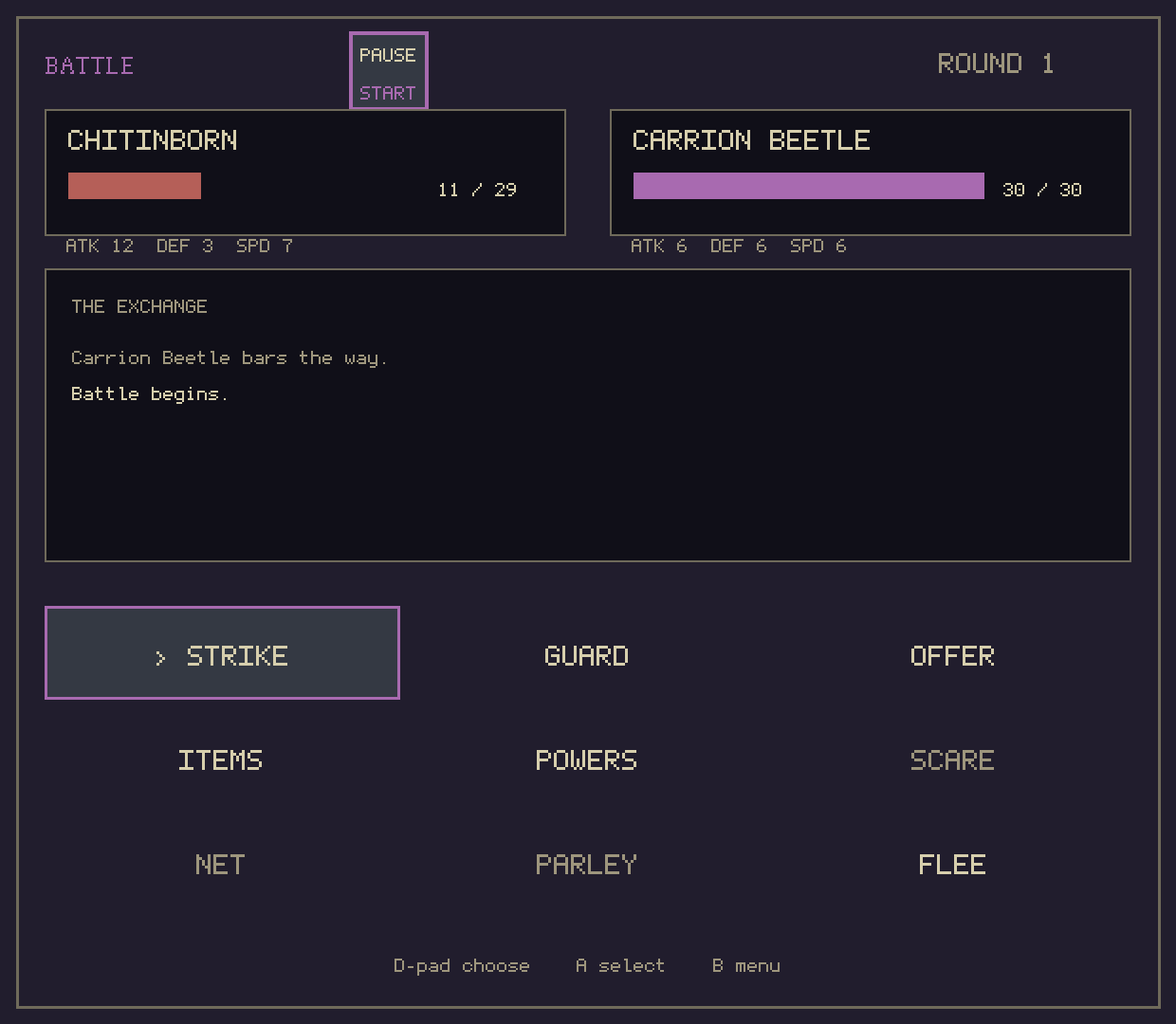Click FLEE to escape battle
The height and width of the screenshot is (1024, 1176).
(952, 865)
